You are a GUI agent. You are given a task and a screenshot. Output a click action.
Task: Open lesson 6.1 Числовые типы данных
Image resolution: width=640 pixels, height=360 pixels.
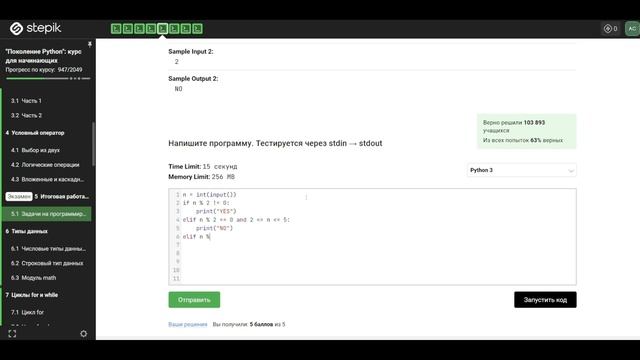[x=49, y=249]
